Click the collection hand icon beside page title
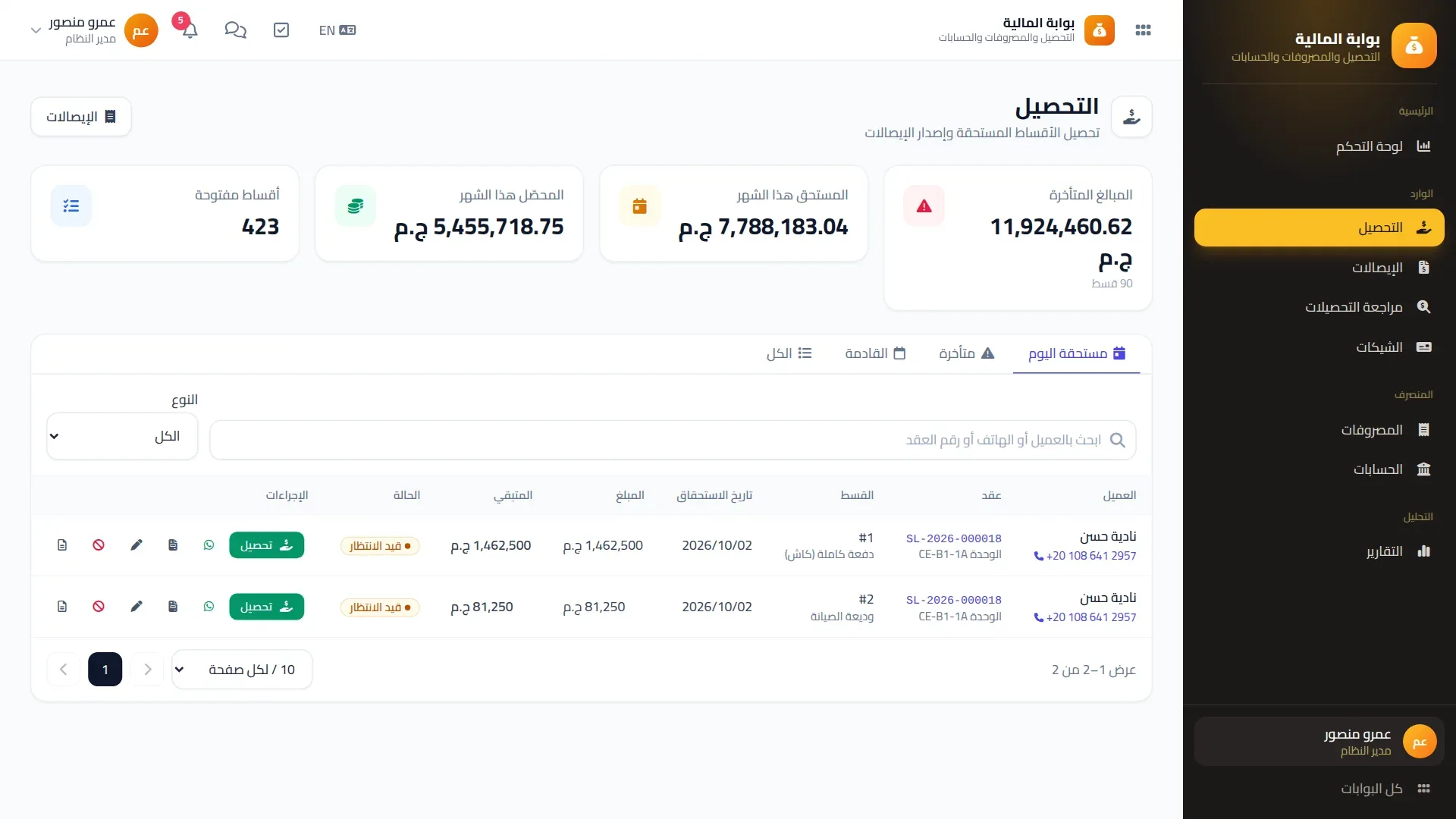1456x819 pixels. [x=1131, y=117]
